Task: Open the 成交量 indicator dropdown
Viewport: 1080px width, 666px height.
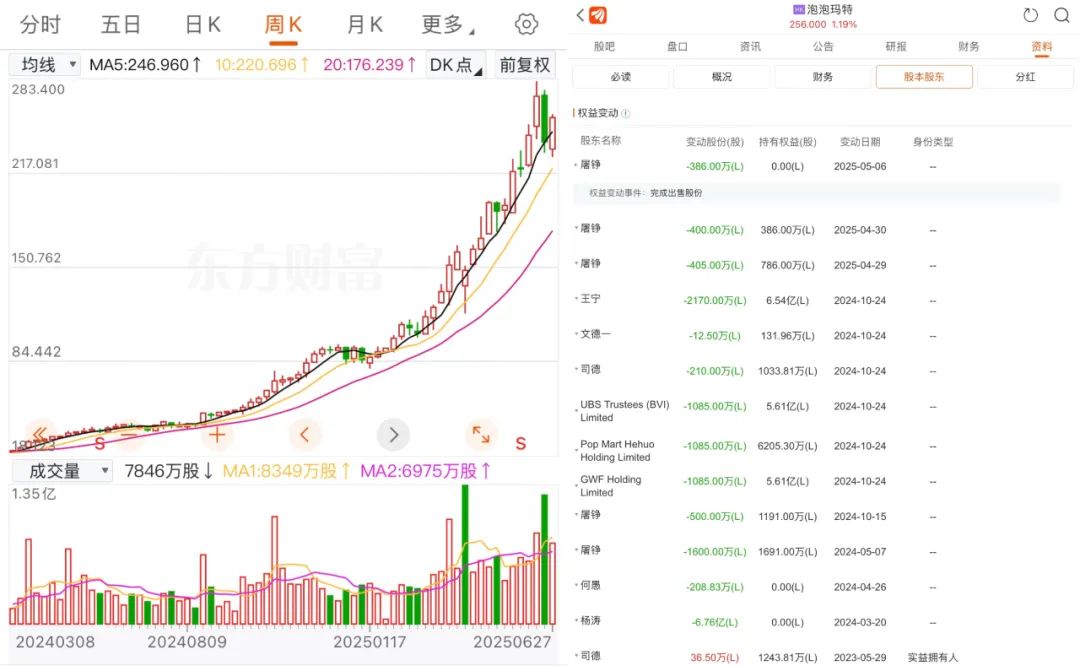Action: click(63, 471)
